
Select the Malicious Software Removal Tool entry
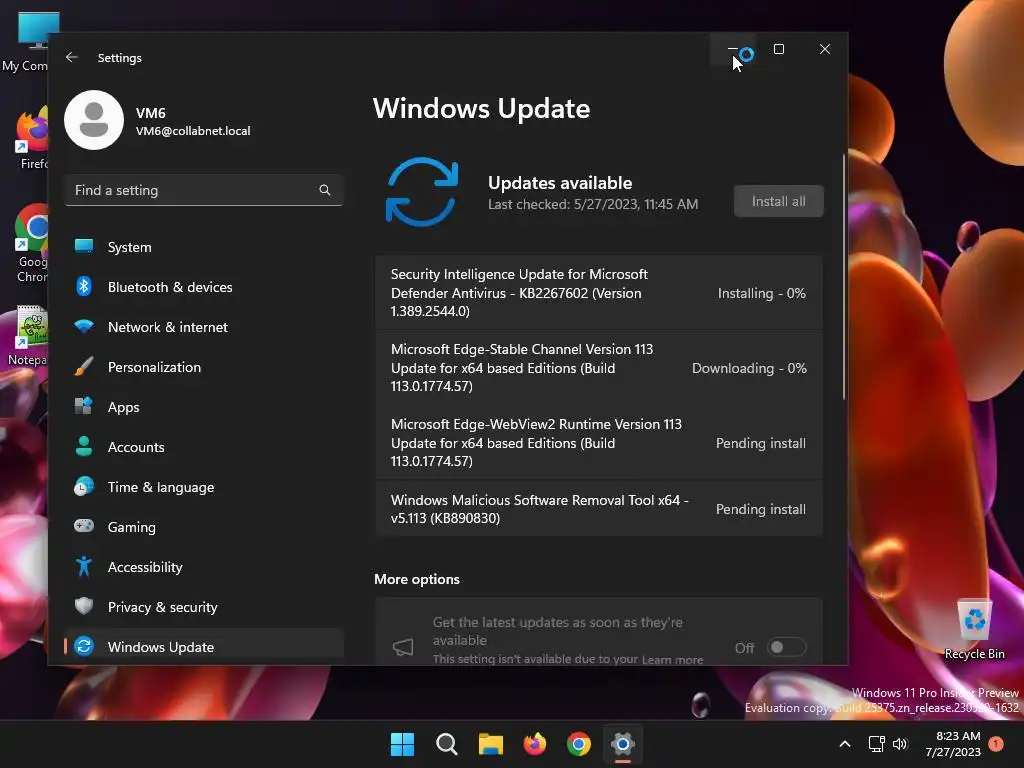click(599, 509)
